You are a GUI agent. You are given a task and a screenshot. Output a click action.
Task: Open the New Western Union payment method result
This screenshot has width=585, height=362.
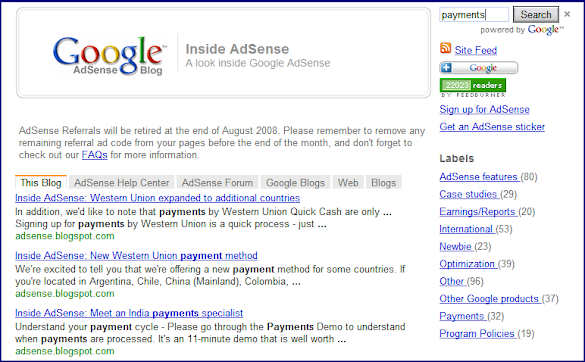136,256
